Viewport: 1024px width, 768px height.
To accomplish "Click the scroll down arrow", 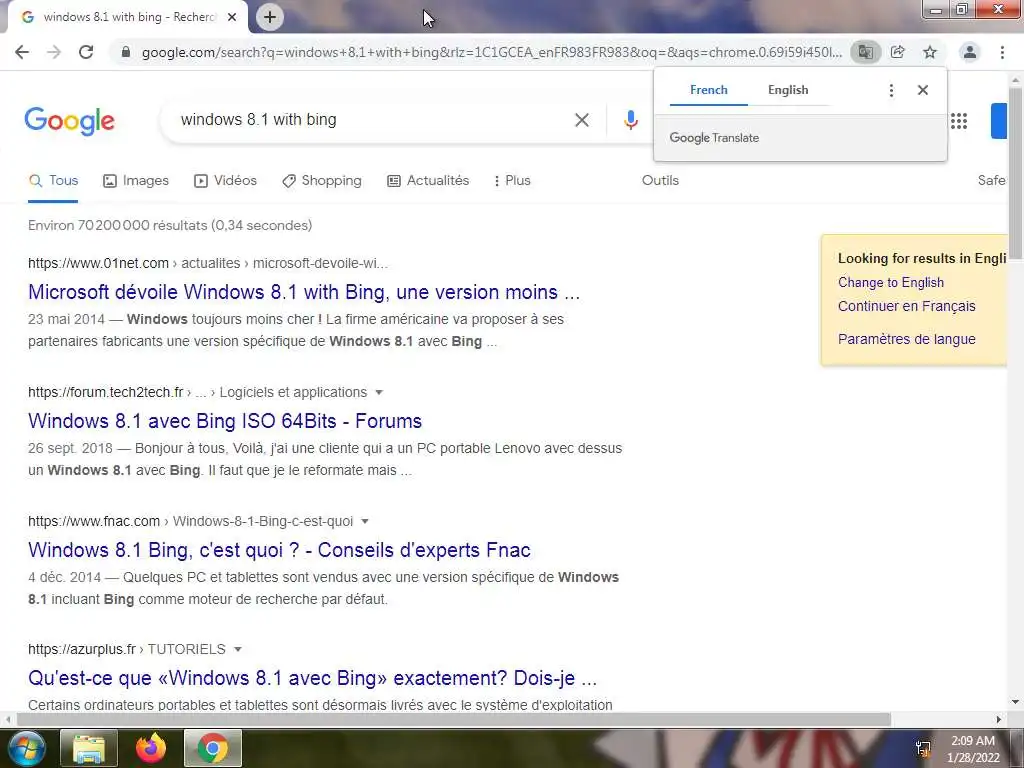I will tap(1016, 702).
